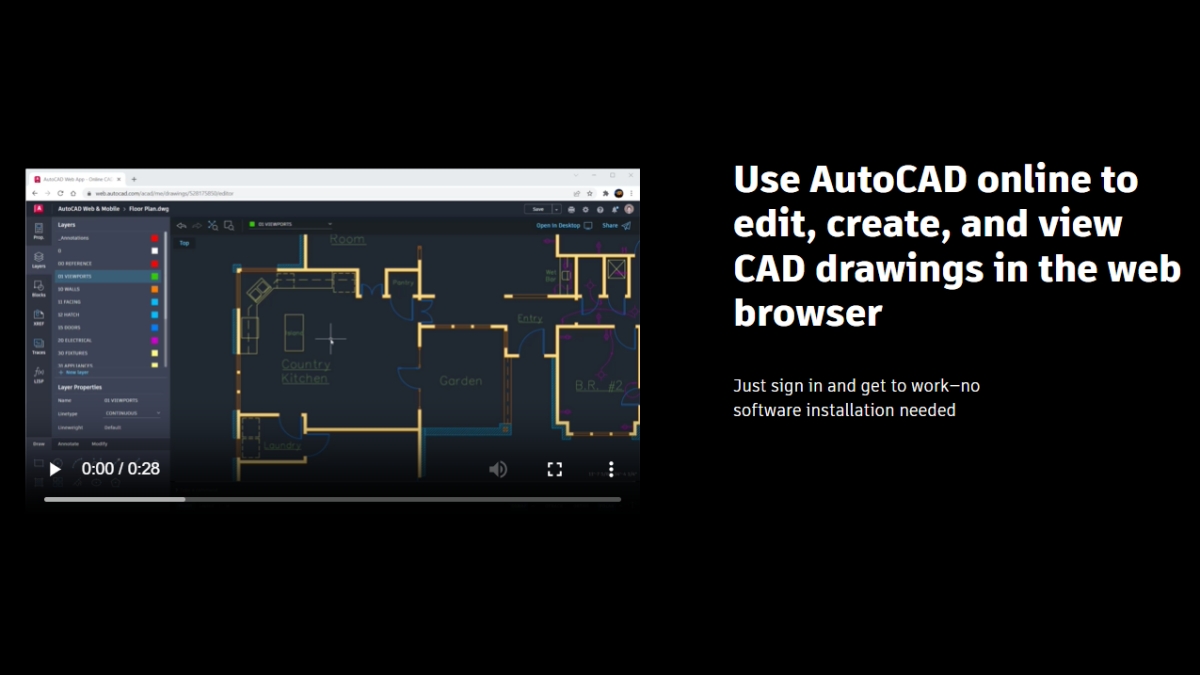Open the LISP panel in the sidebar
The image size is (1200, 675).
[x=38, y=377]
